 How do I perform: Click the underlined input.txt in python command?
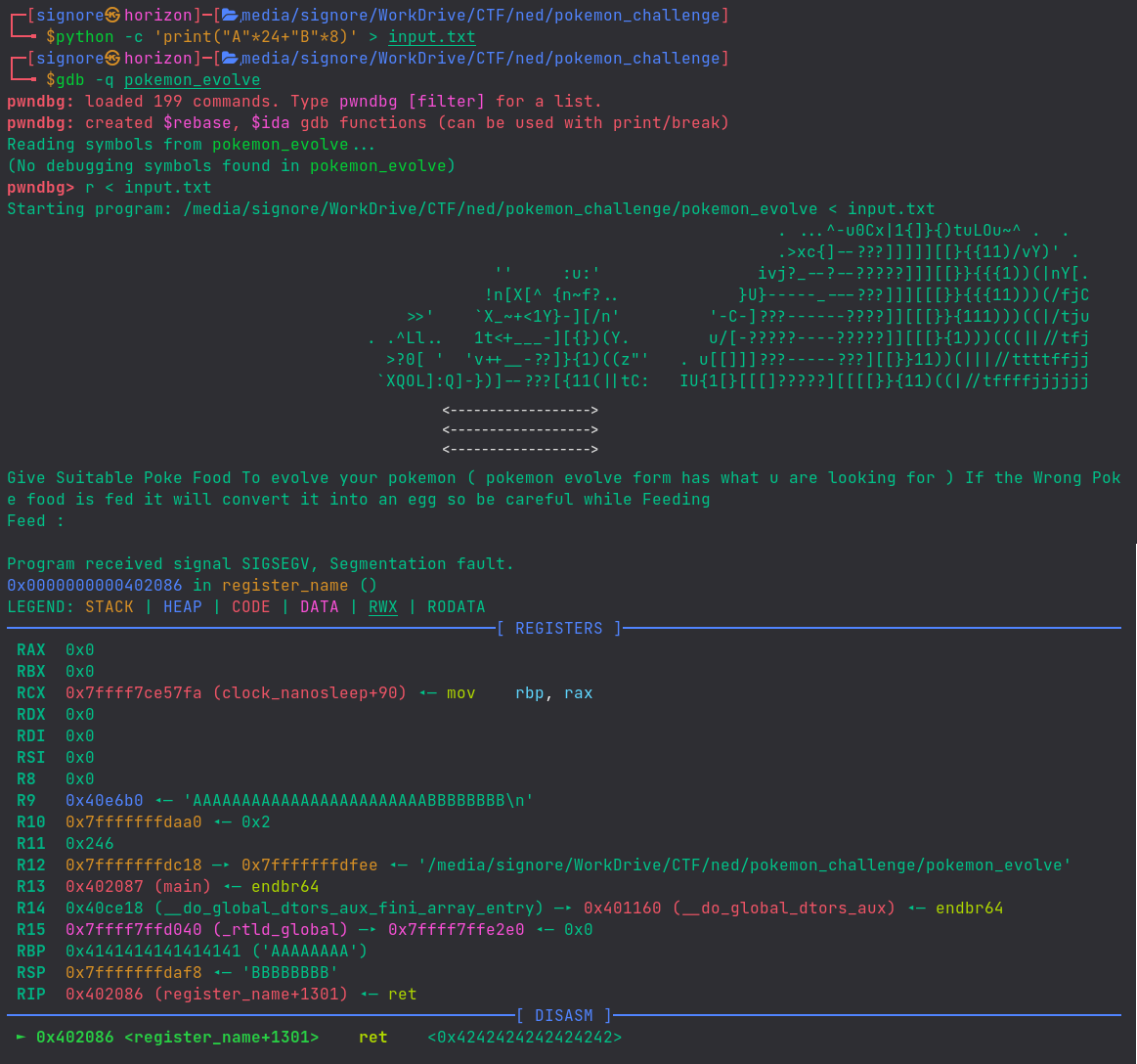431,37
